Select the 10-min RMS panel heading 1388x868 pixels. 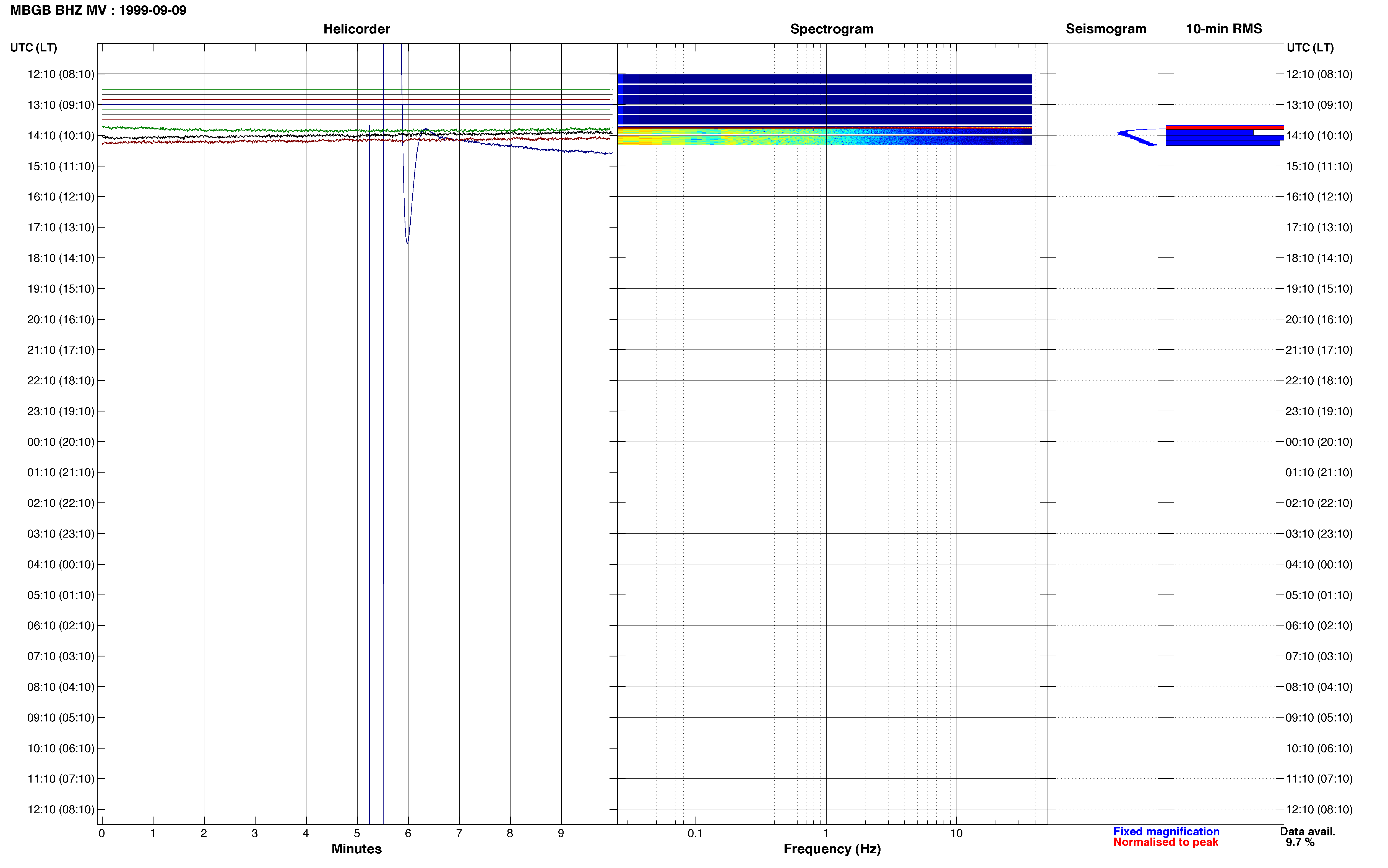(1224, 29)
